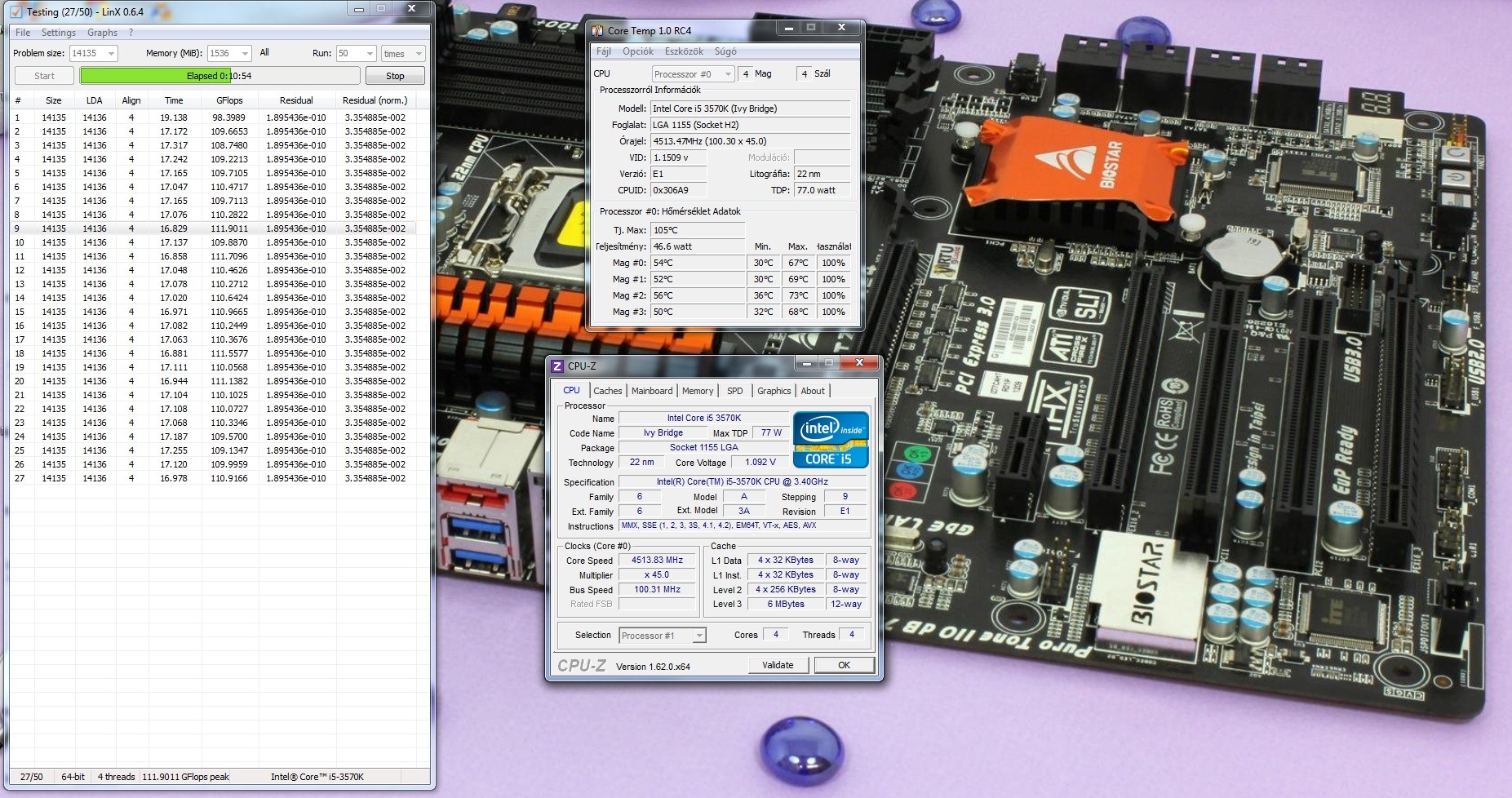Click the '4 threads' status bar entry in LinX
Image resolution: width=1512 pixels, height=798 pixels.
[x=116, y=777]
